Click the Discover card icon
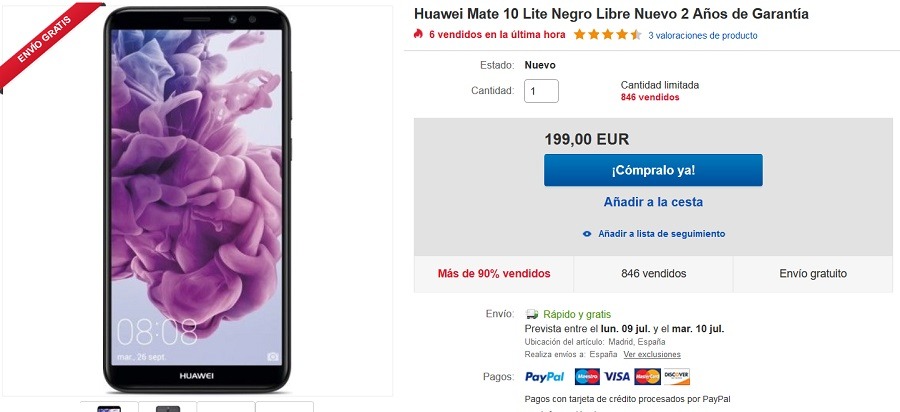The height and width of the screenshot is (412, 900). (x=677, y=377)
